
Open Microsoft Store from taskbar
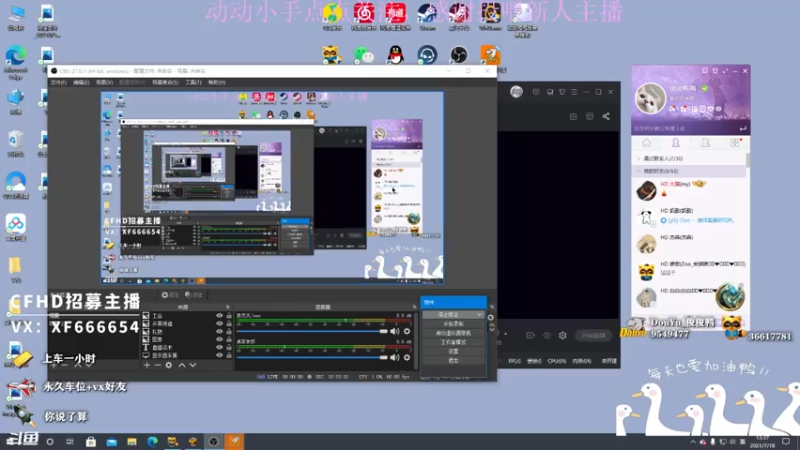pos(91,441)
